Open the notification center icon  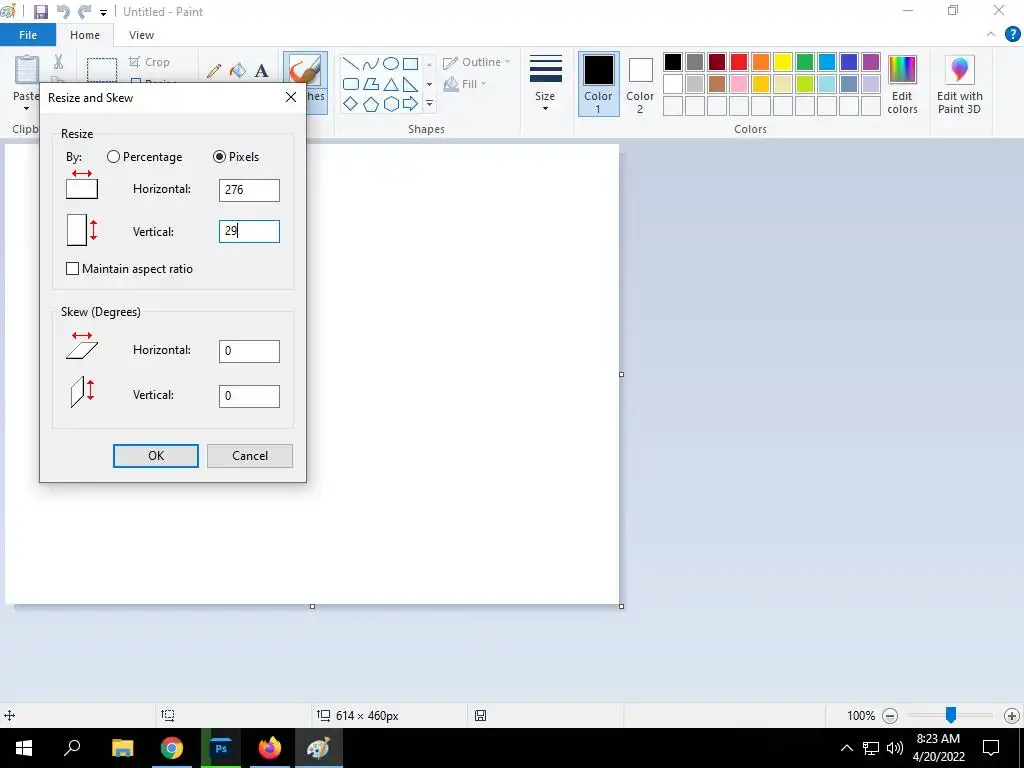tap(991, 748)
